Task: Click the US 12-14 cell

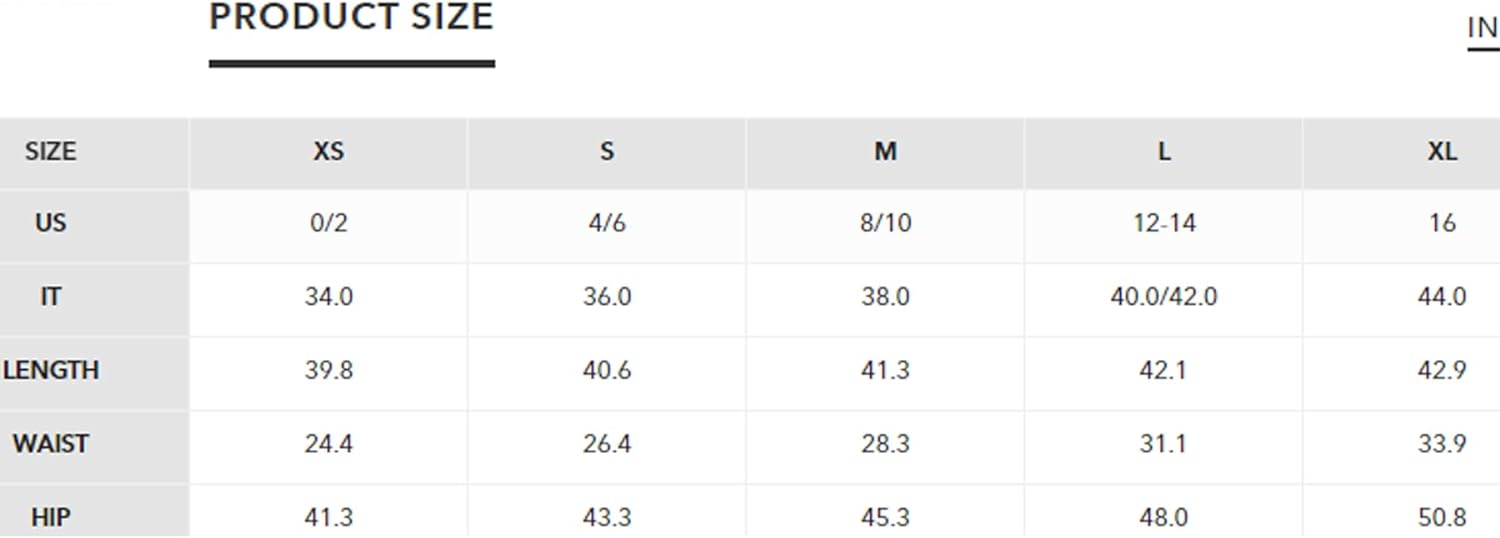Action: [x=1163, y=223]
